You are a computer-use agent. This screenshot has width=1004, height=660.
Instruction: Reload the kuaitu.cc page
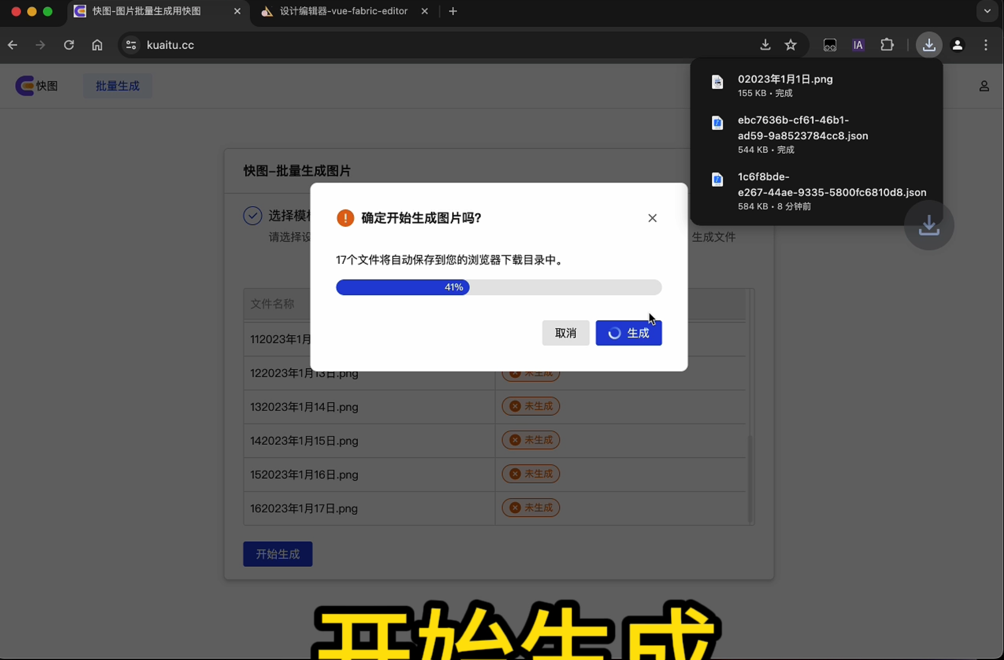point(68,44)
